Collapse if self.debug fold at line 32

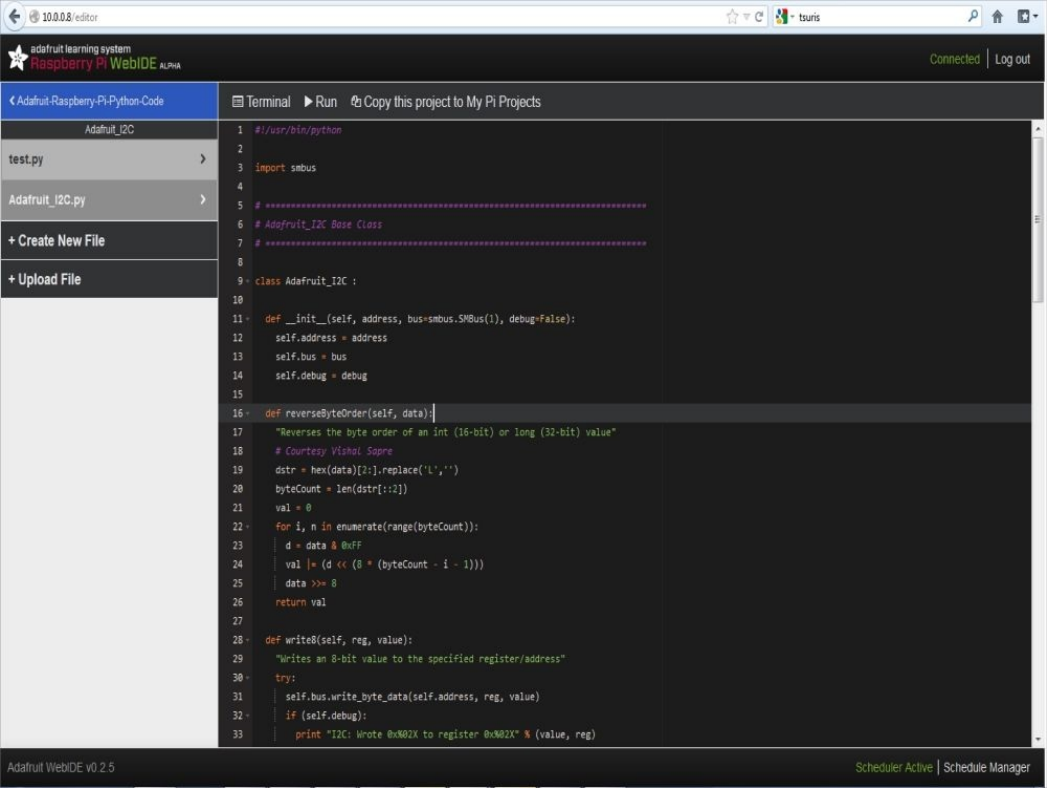(x=248, y=716)
